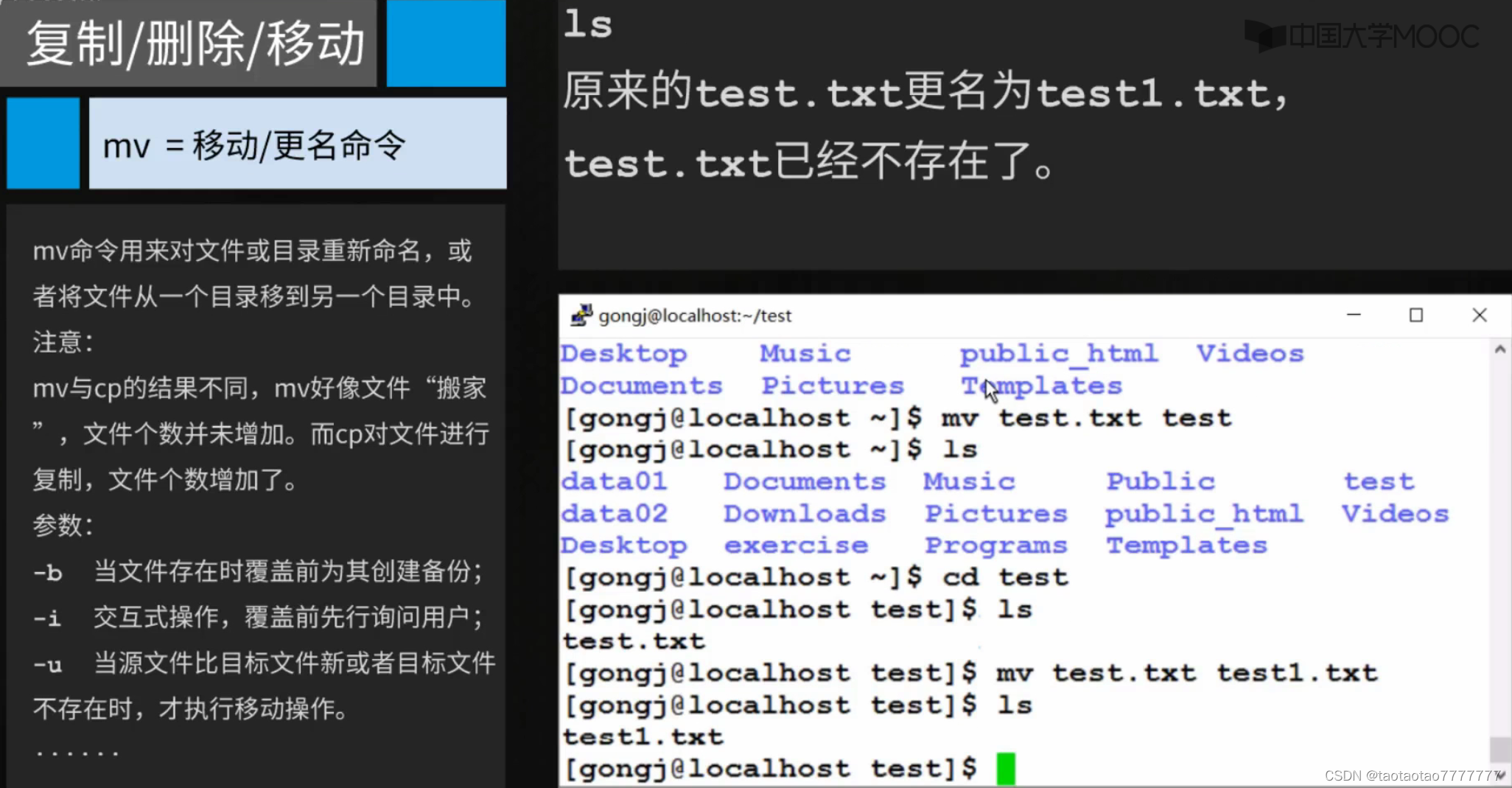Click the 'mv = 移动/更名命令' heading box
This screenshot has height=788, width=1512.
pos(298,144)
